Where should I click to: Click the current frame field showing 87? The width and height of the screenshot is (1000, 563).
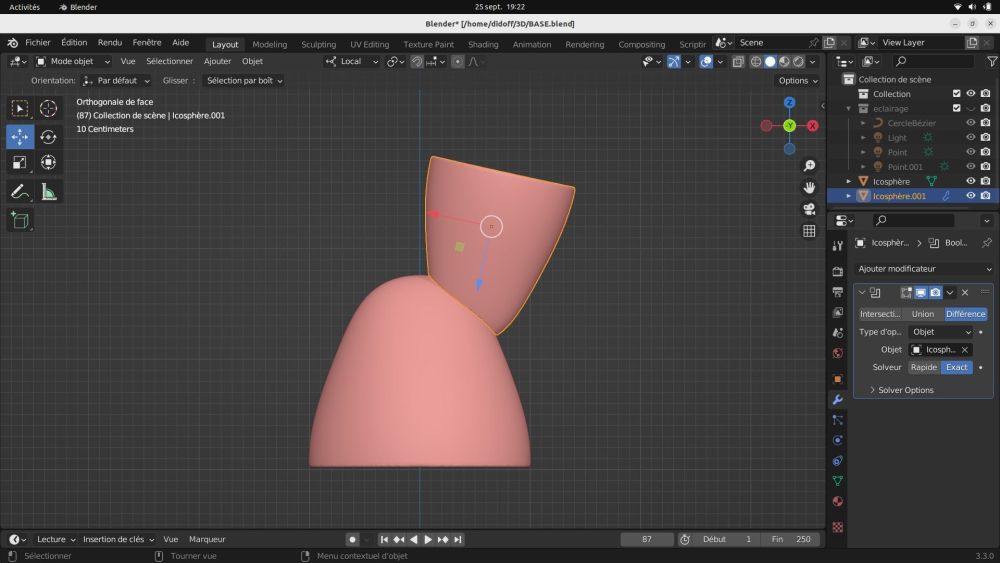pyautogui.click(x=646, y=539)
